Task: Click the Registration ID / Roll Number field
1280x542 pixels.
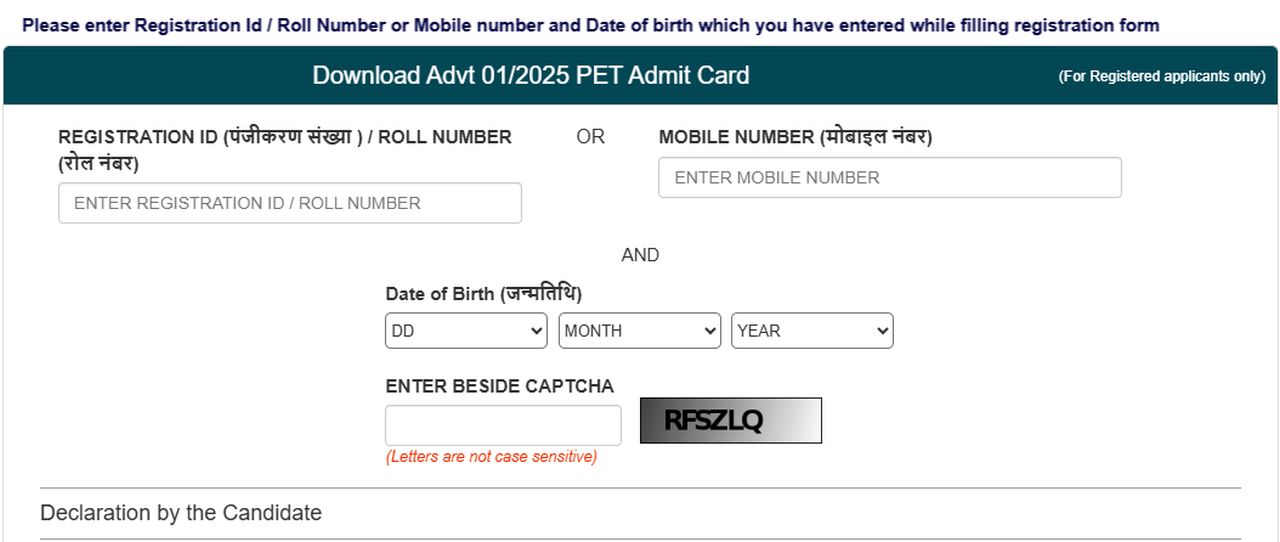Action: point(290,203)
